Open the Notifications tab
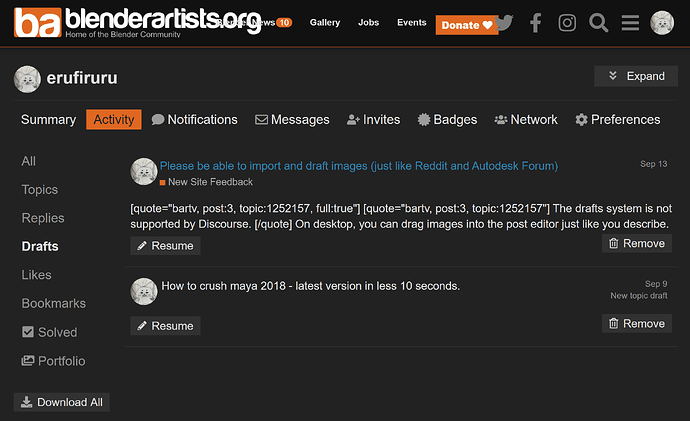The height and width of the screenshot is (421, 690). [x=194, y=120]
